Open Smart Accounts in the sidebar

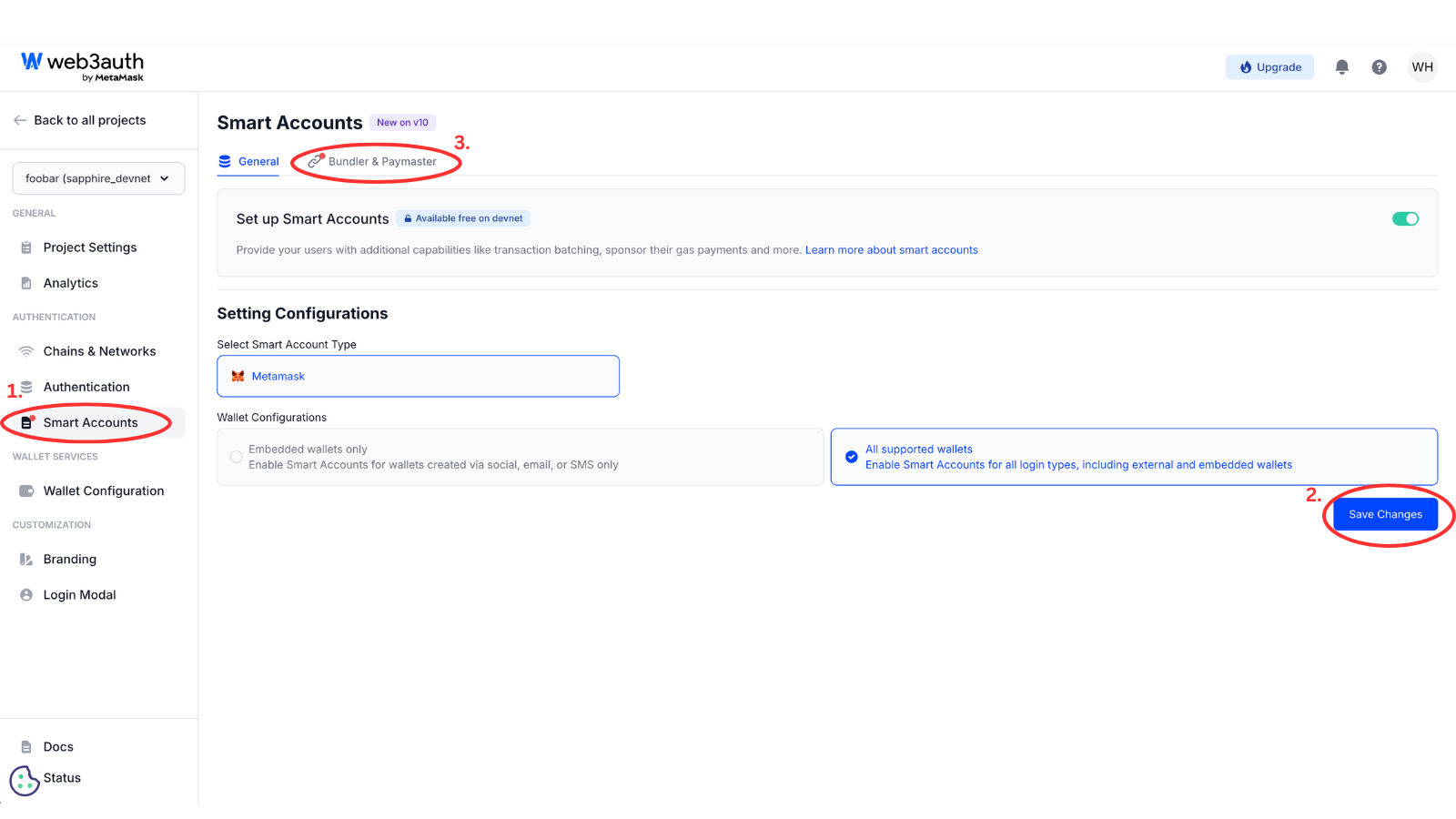point(91,422)
